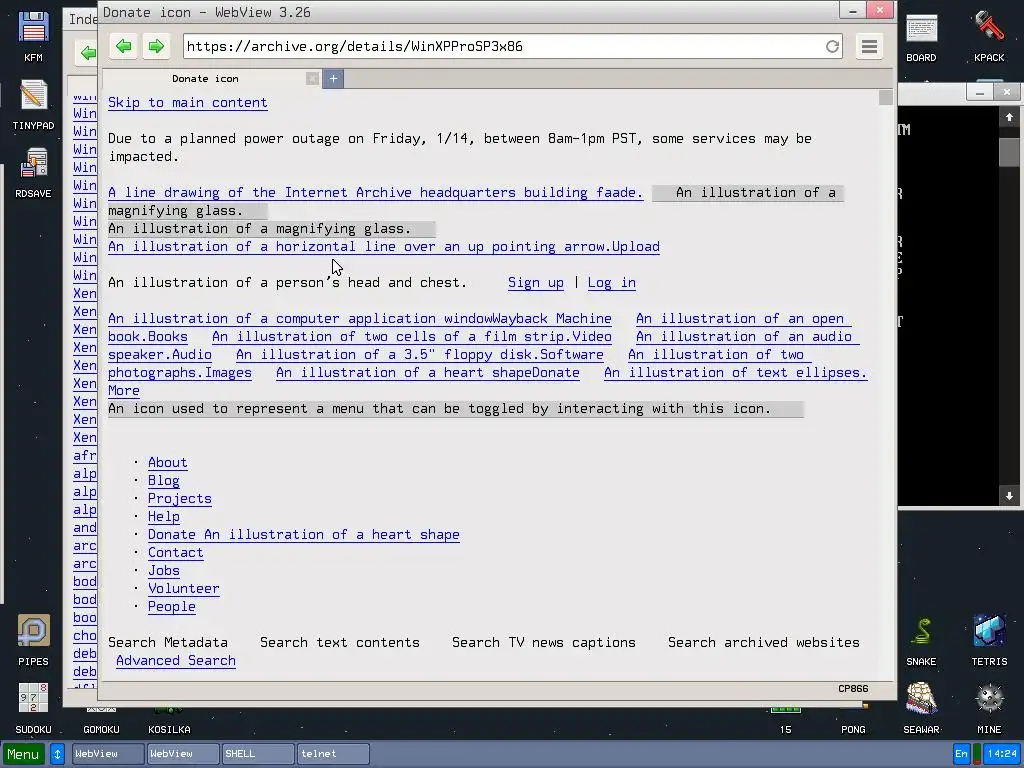This screenshot has height=768, width=1024.
Task: Open the Internet Archive headquarters drawing link
Action: [376, 193]
